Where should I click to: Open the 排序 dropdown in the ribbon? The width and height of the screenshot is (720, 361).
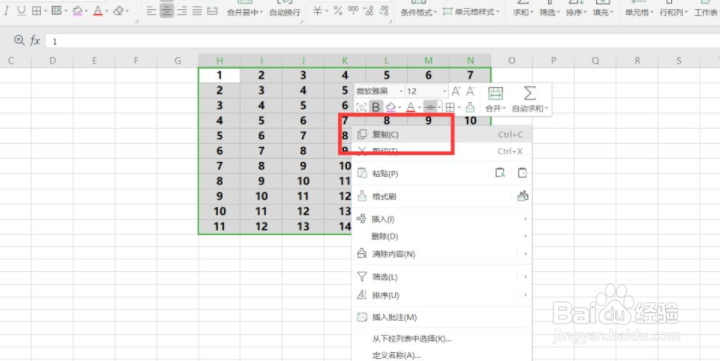[576, 12]
